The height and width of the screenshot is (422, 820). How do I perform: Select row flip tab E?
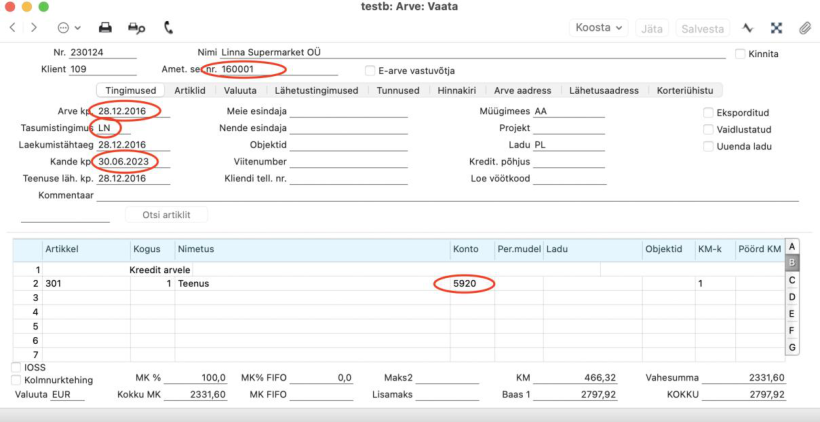[x=792, y=314]
